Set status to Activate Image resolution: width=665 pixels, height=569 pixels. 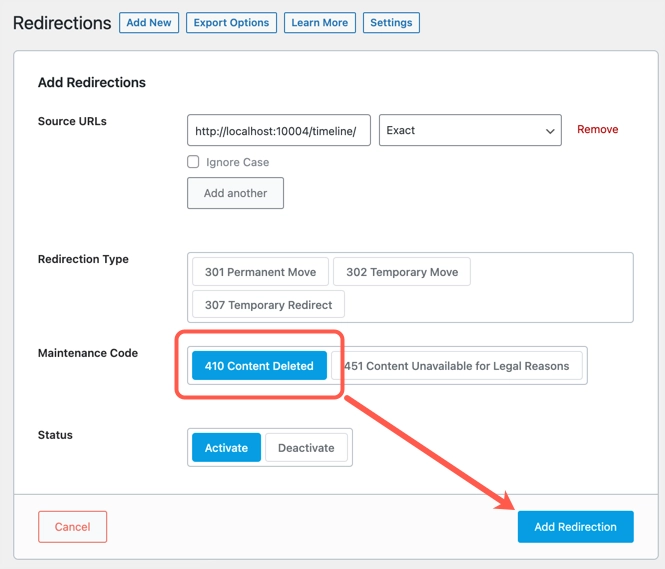(x=226, y=448)
